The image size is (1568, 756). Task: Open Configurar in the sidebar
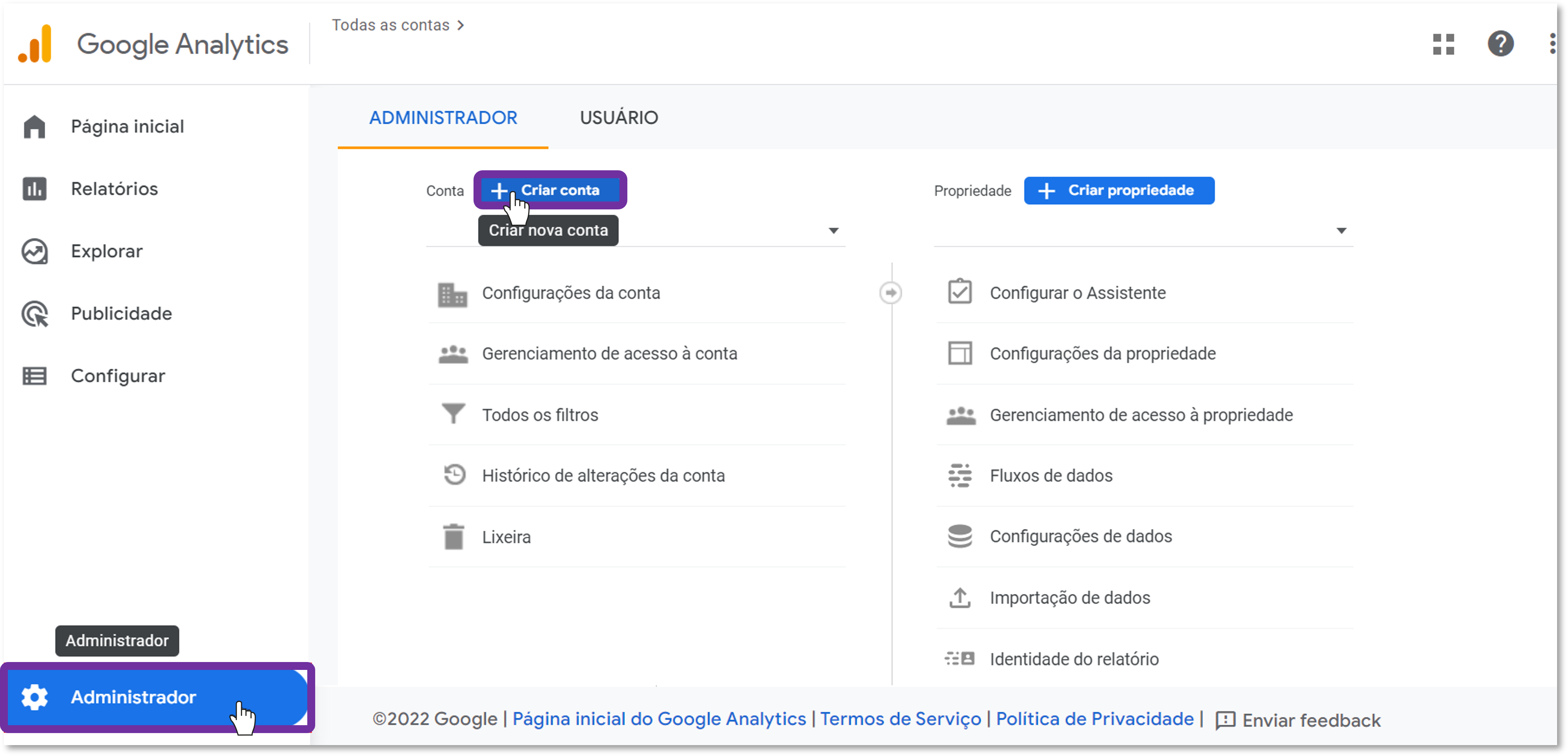click(117, 376)
